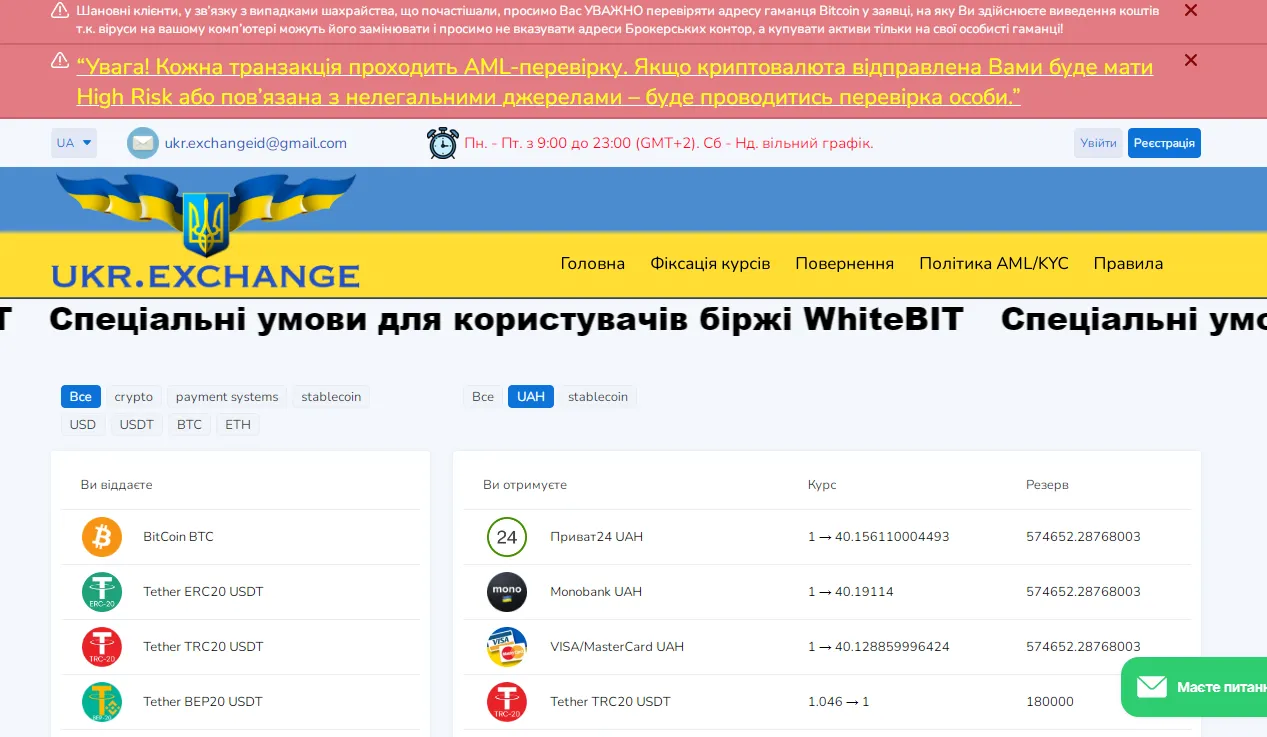Open chat via green envelope icon
Viewport: 1267px width, 737px height.
(1152, 687)
